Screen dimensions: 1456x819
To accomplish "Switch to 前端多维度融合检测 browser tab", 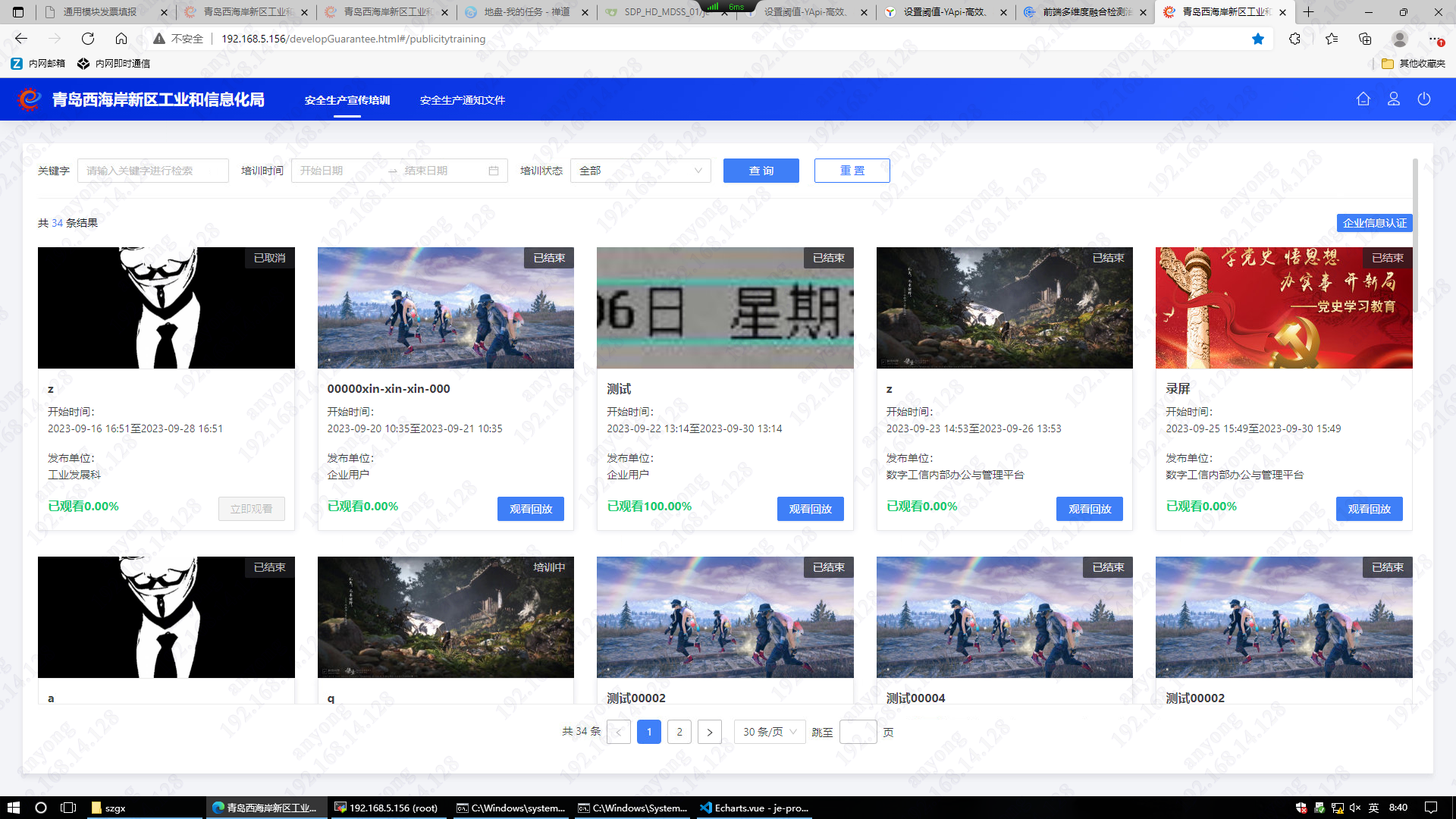I will [x=1084, y=12].
